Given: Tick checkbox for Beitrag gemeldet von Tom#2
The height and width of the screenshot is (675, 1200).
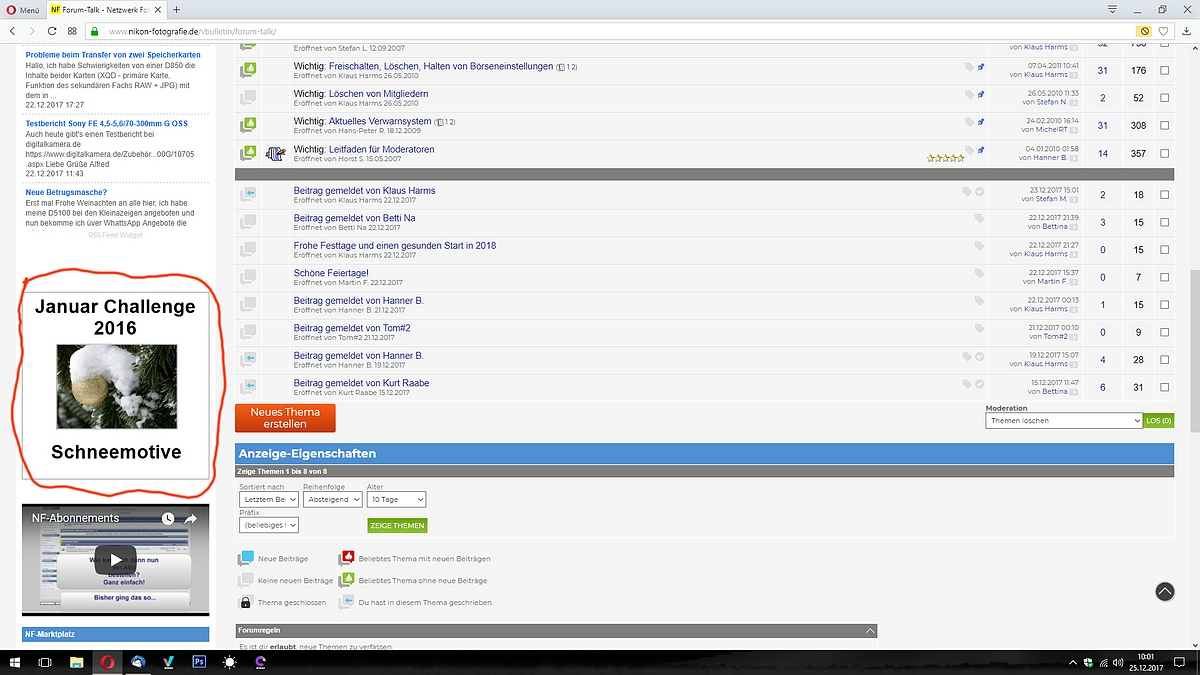Looking at the screenshot, I should pyautogui.click(x=1164, y=332).
